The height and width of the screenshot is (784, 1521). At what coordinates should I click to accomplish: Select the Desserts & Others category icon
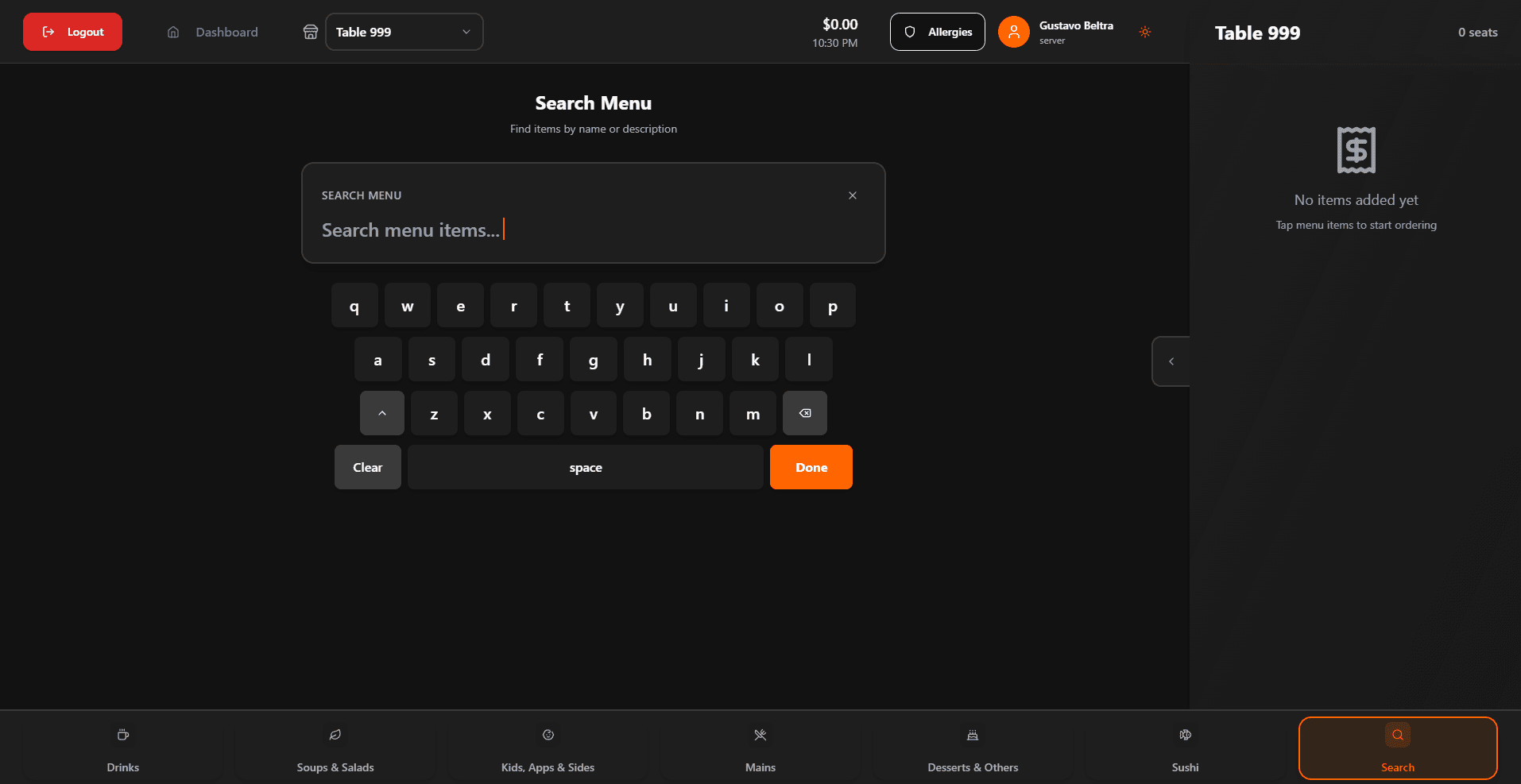point(972,735)
